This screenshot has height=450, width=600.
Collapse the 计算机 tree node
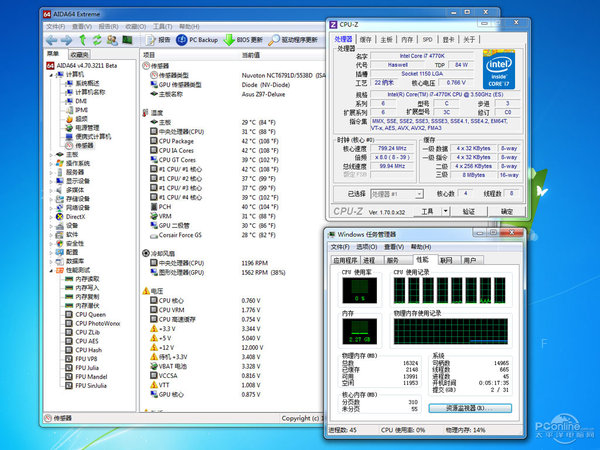(x=51, y=74)
